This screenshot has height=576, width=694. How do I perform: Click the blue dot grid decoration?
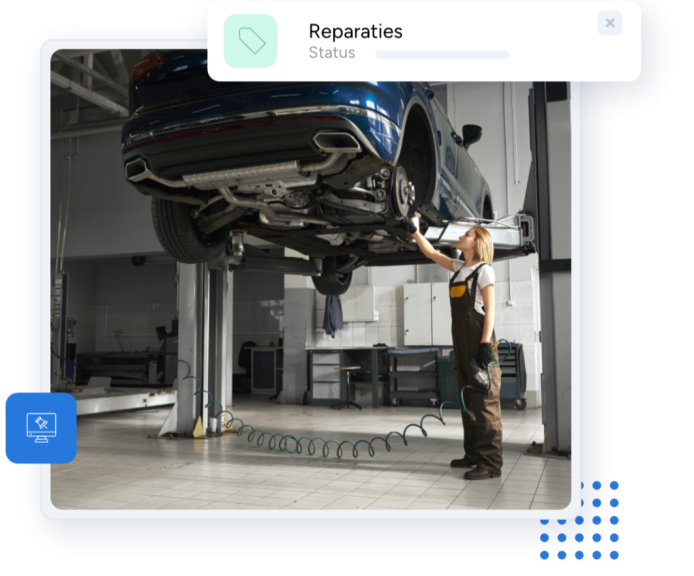point(580,520)
